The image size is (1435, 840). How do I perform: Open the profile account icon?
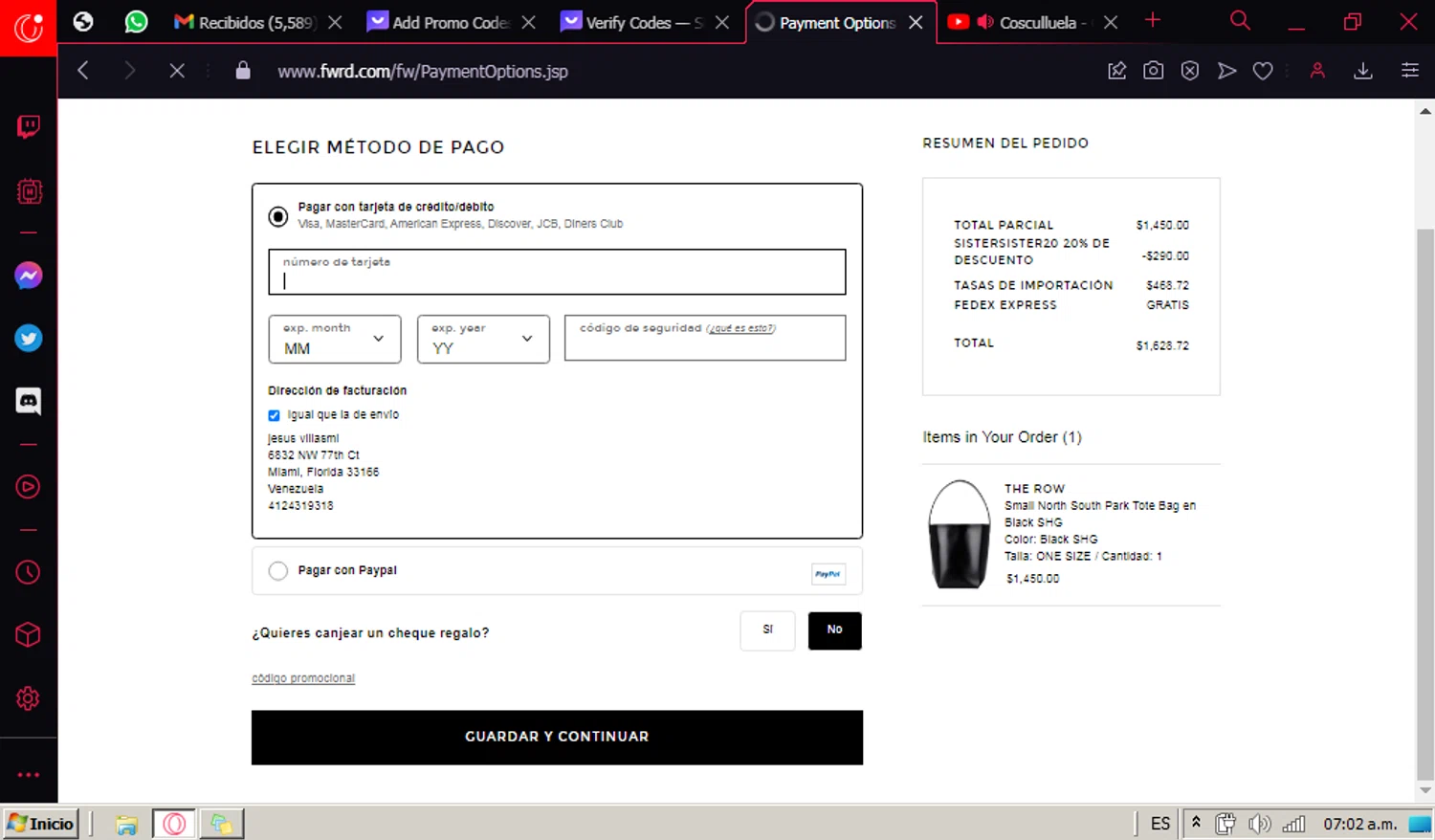1317,71
